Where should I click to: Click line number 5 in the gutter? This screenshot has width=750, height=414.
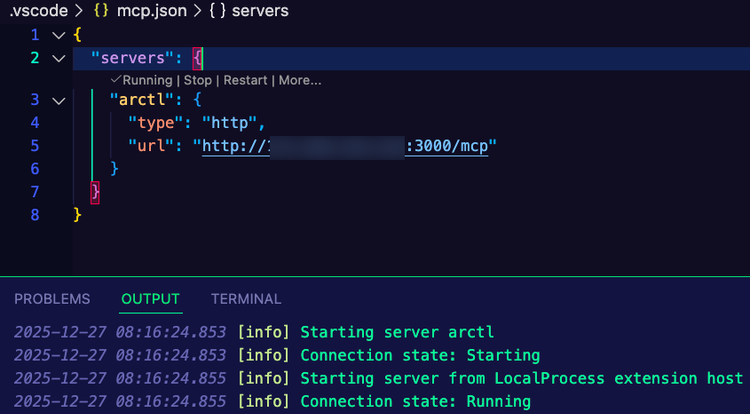35,146
